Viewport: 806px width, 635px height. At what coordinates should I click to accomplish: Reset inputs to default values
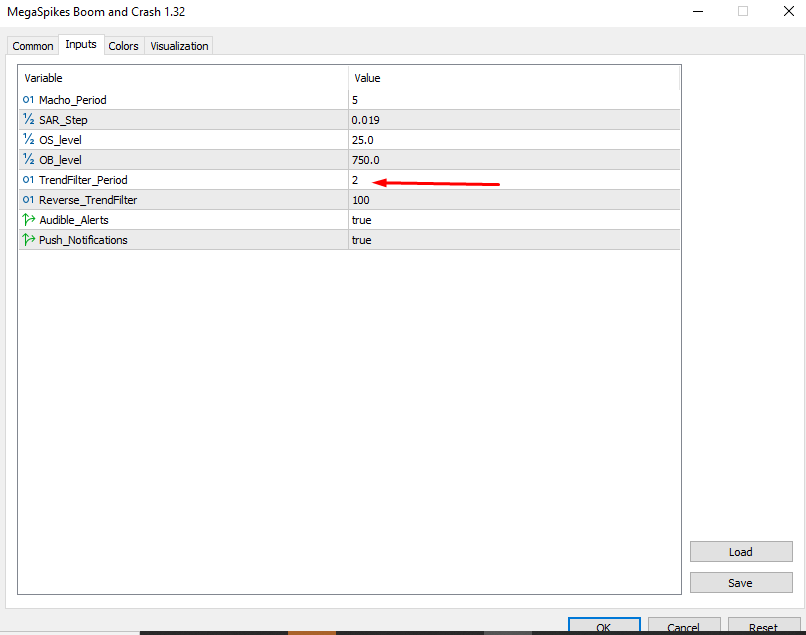764,626
